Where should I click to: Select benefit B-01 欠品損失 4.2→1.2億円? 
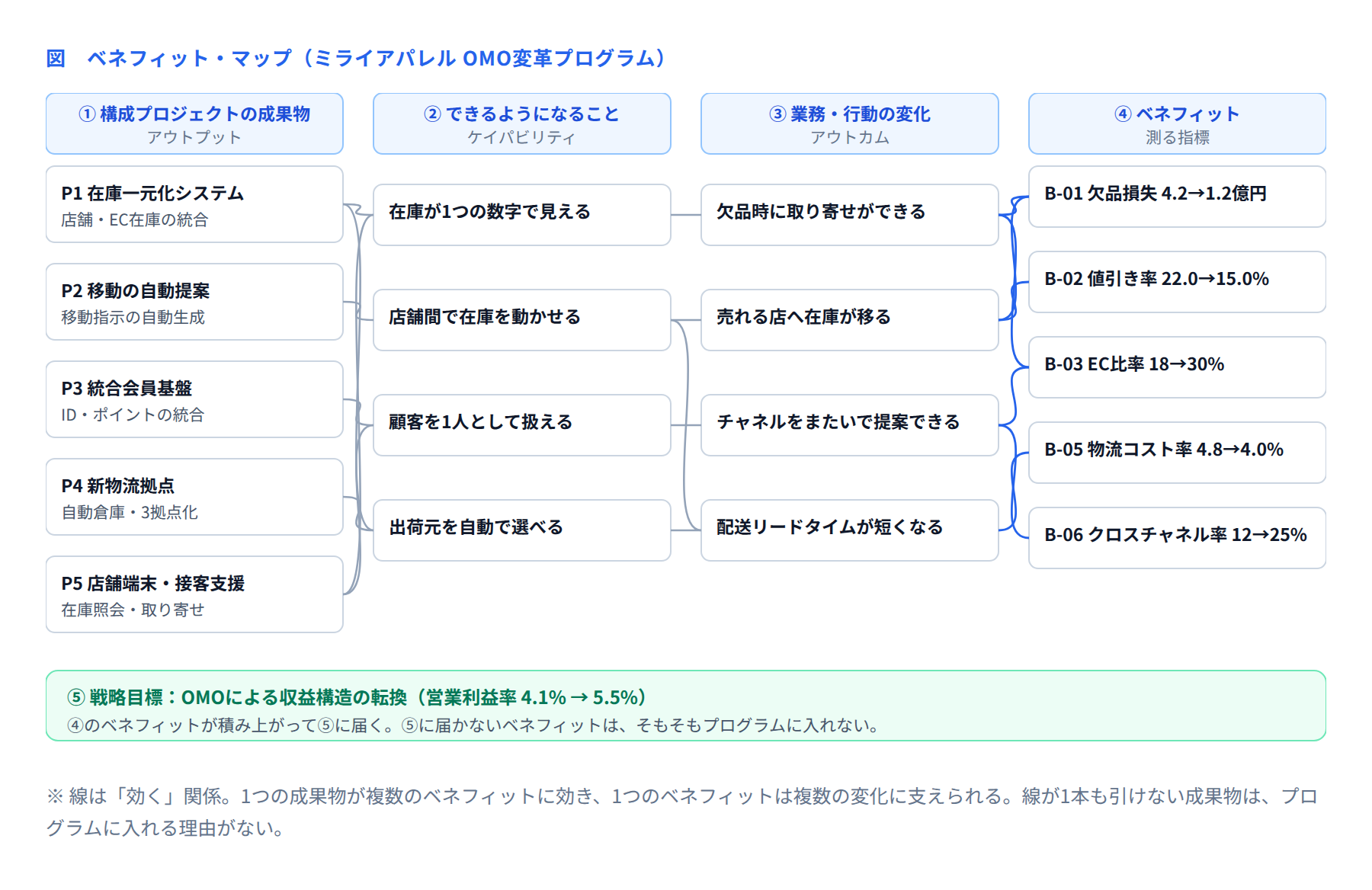[x=1178, y=197]
